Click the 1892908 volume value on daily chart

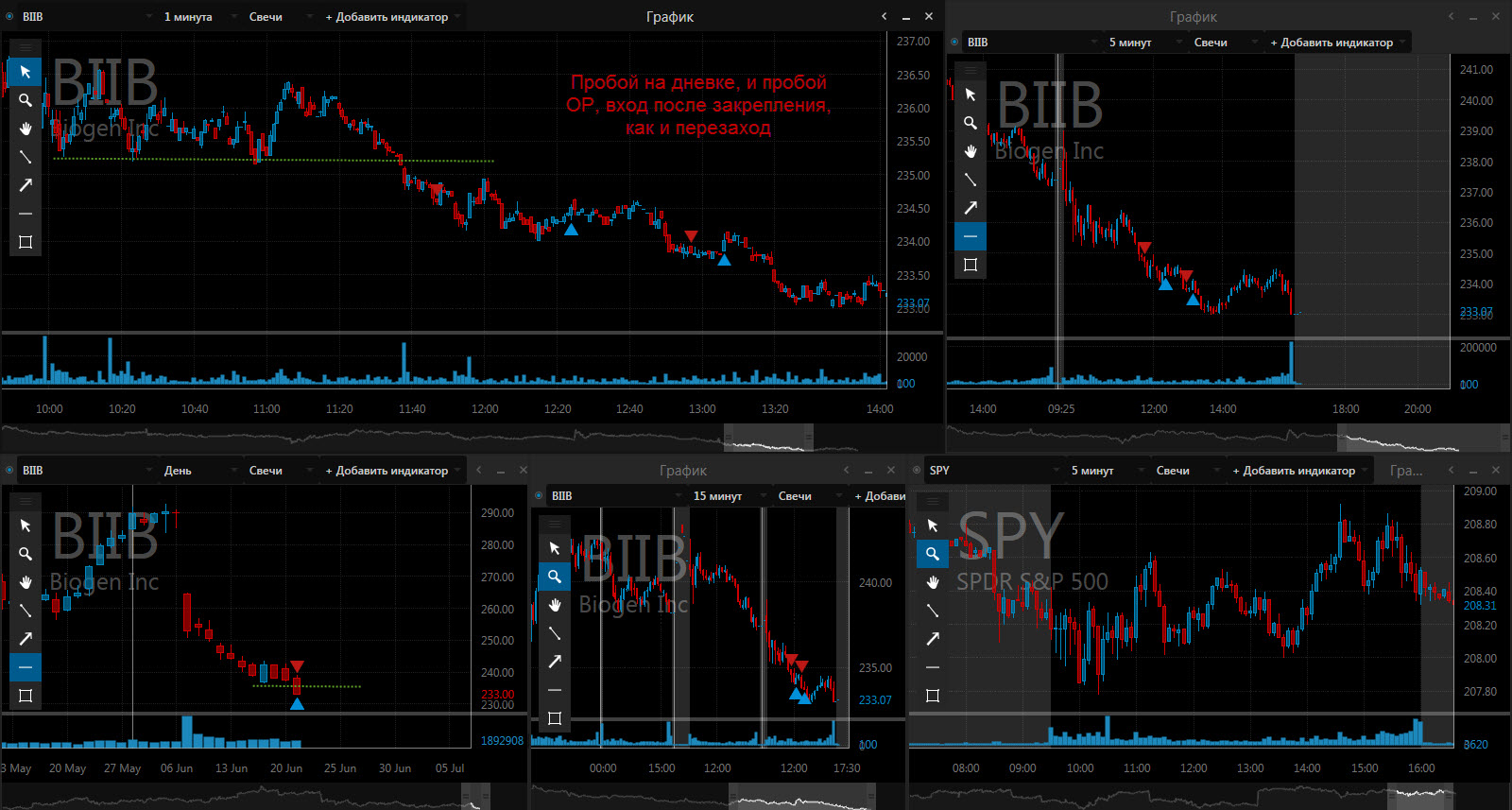pyautogui.click(x=502, y=740)
